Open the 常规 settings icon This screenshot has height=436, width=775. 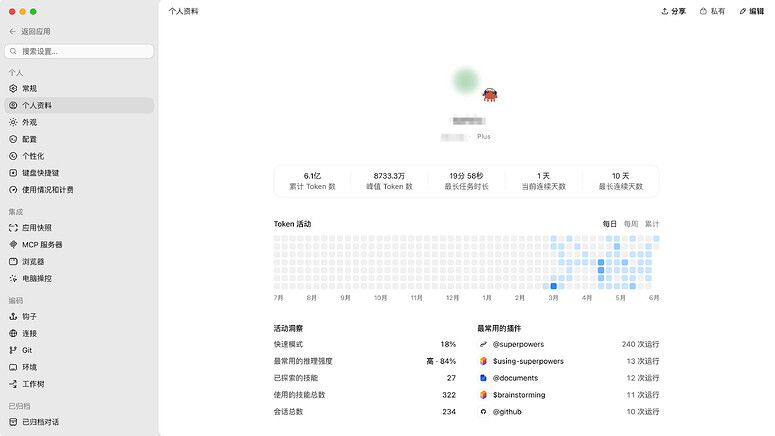point(13,88)
